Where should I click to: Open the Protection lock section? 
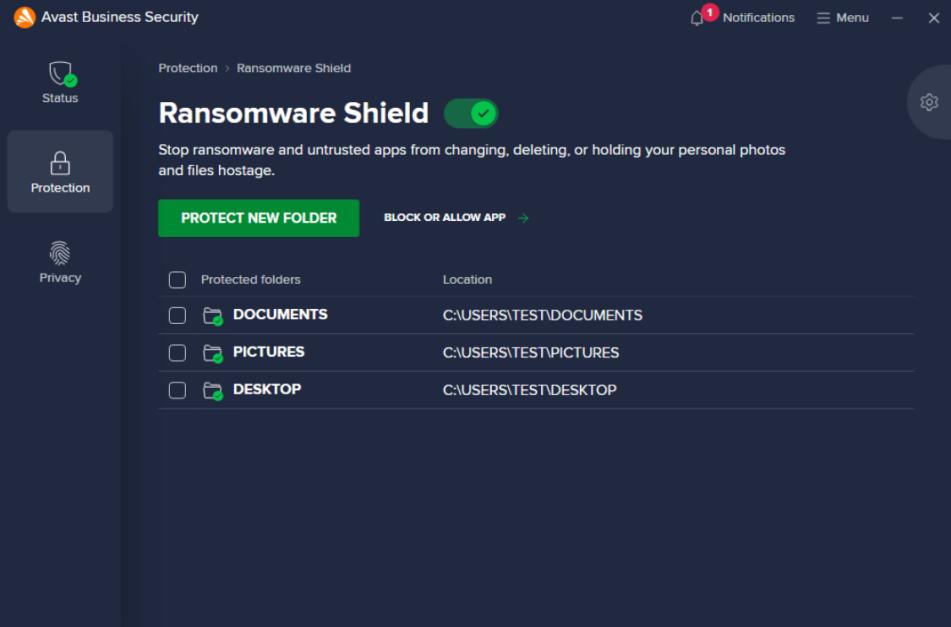(60, 172)
